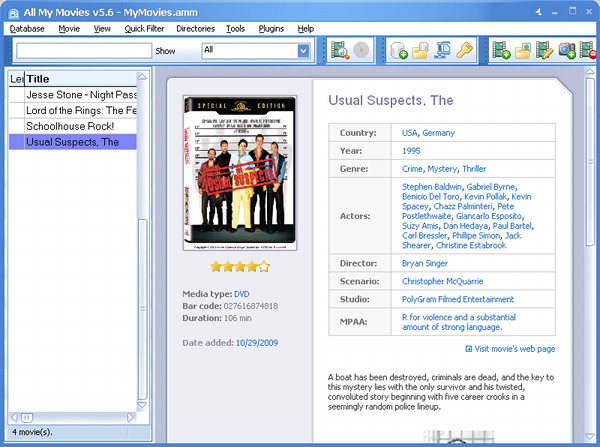Open the Directories menu
The image size is (600, 447).
[x=196, y=29]
